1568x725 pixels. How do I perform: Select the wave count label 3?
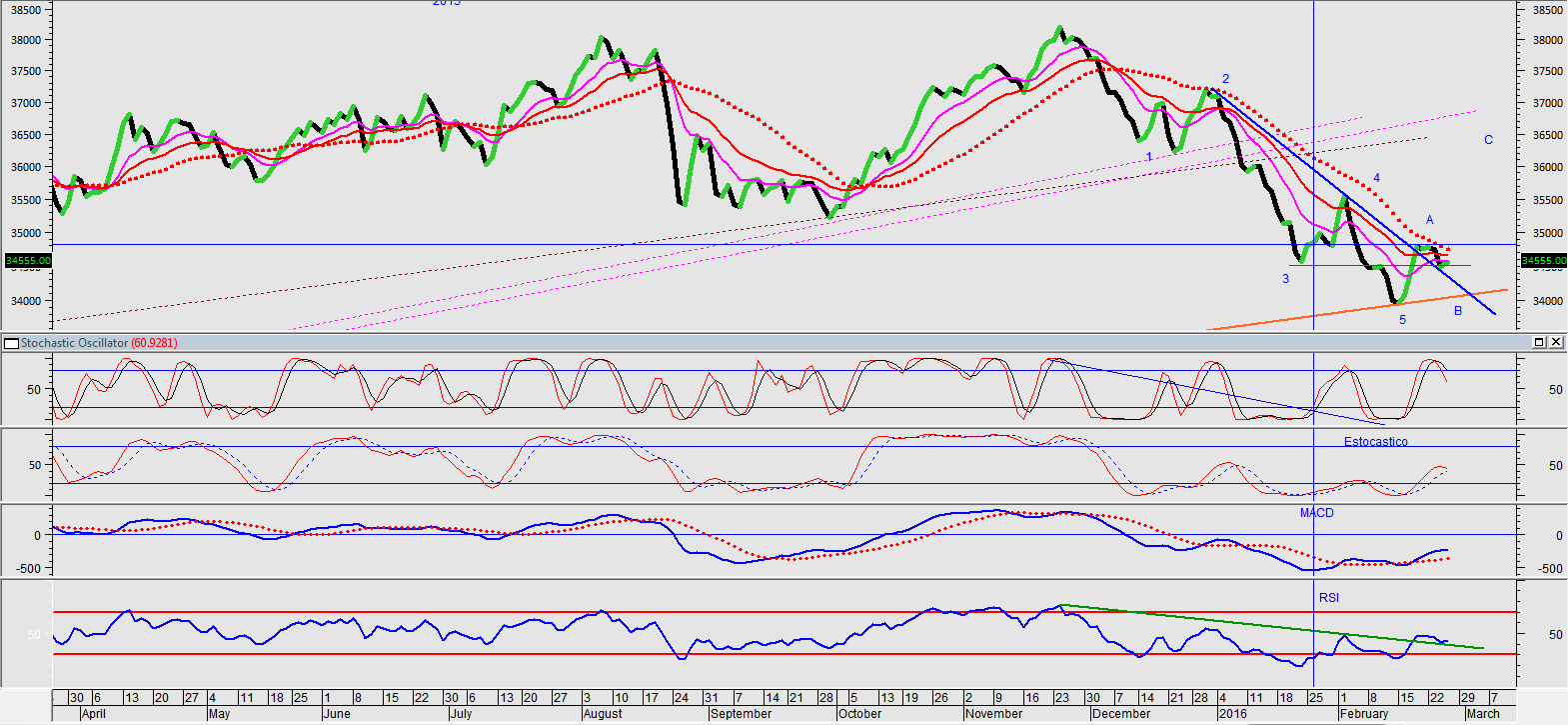click(1285, 279)
